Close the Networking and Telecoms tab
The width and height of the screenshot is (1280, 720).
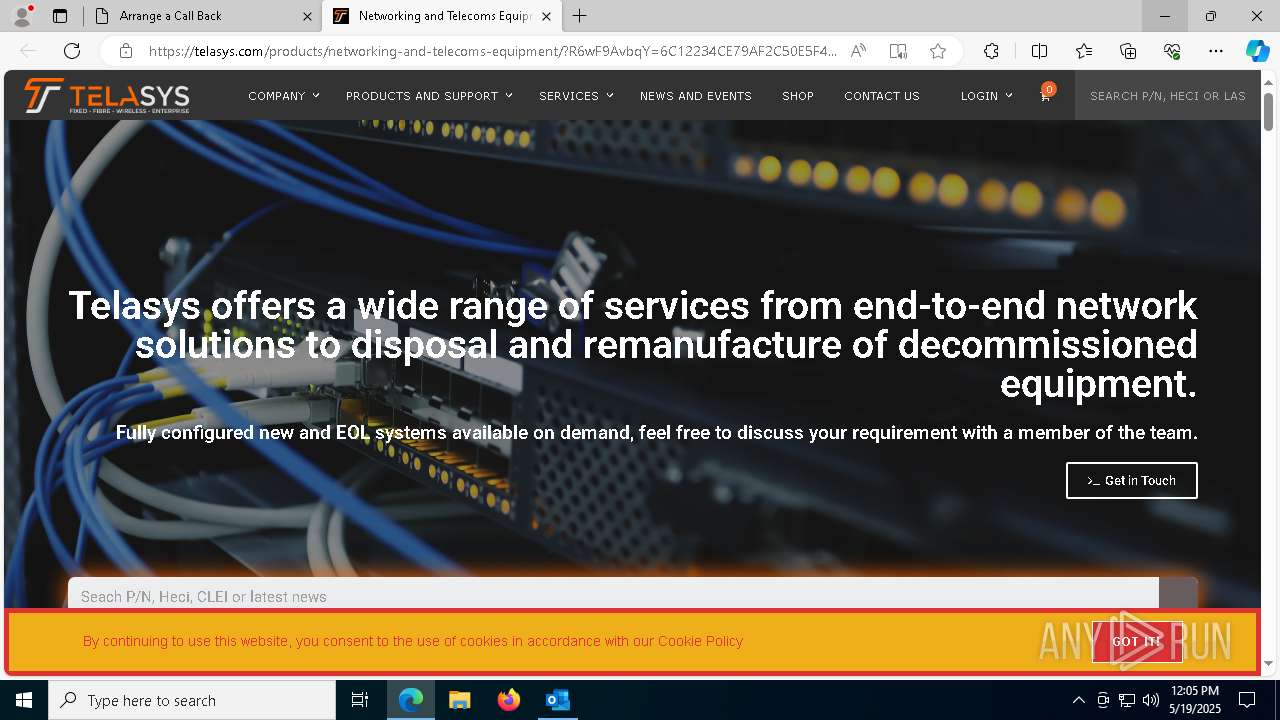(x=546, y=16)
